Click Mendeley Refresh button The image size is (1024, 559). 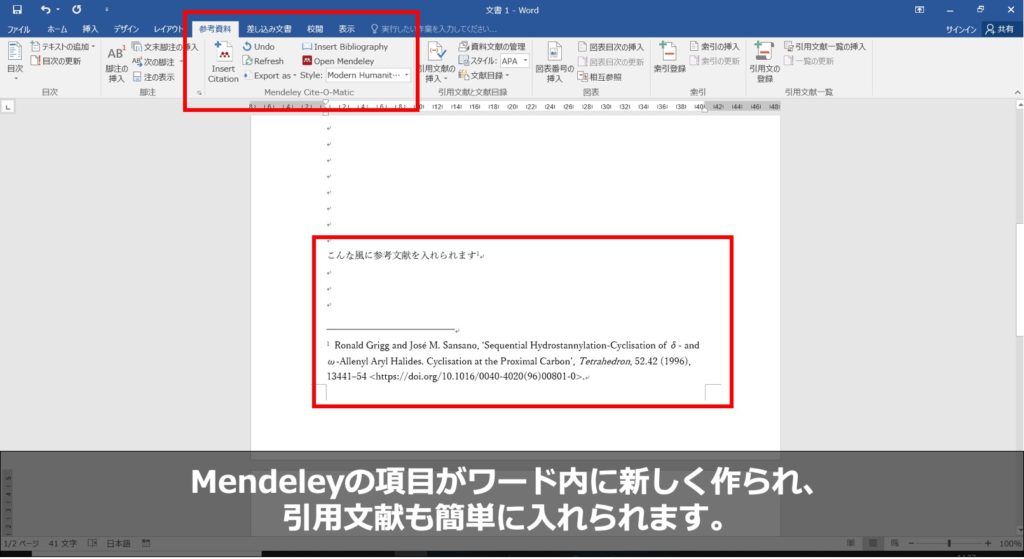coord(263,61)
